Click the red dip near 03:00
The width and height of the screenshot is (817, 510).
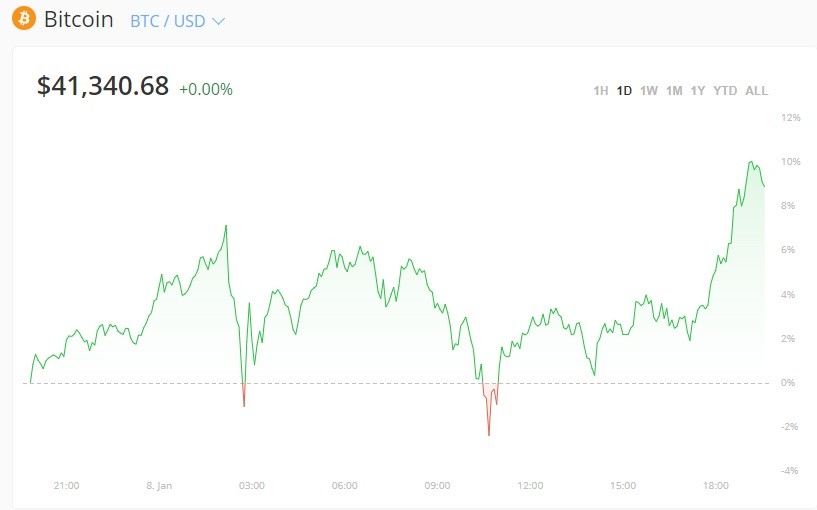pyautogui.click(x=244, y=396)
